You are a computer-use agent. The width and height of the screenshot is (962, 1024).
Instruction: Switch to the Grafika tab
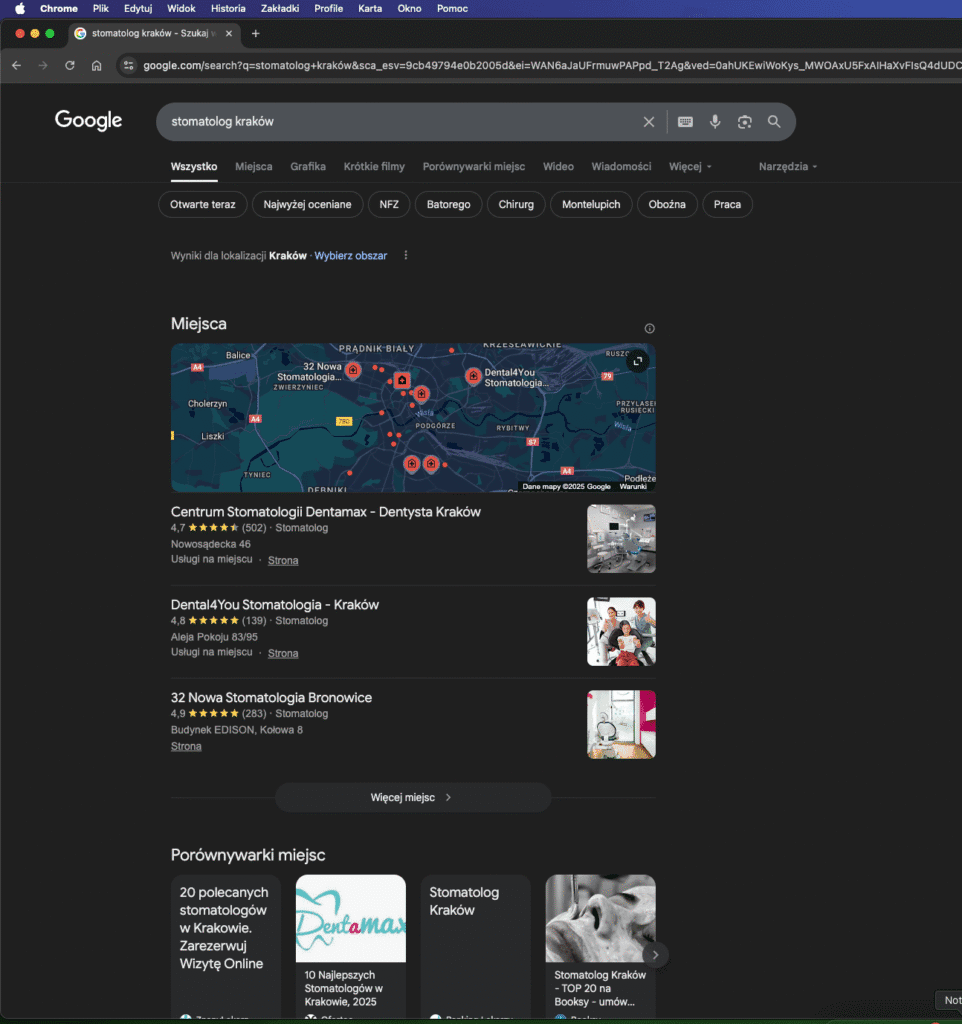point(308,167)
